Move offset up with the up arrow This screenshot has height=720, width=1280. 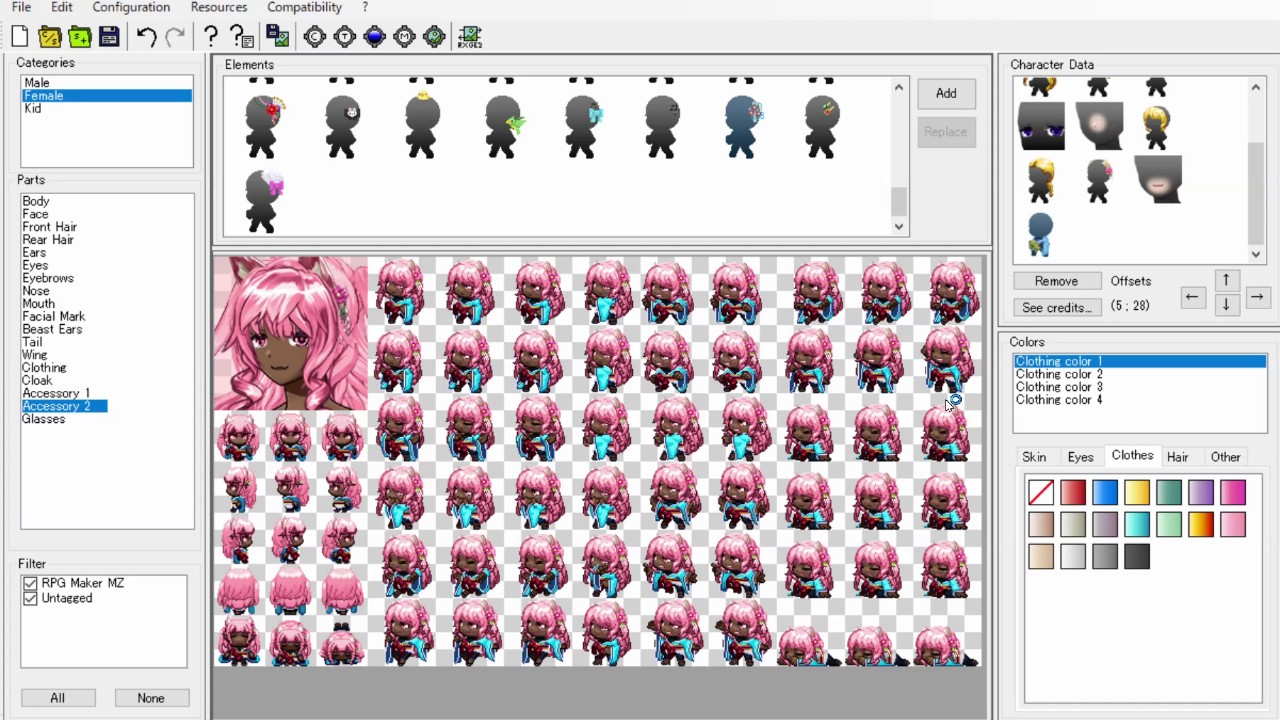[x=1225, y=280]
